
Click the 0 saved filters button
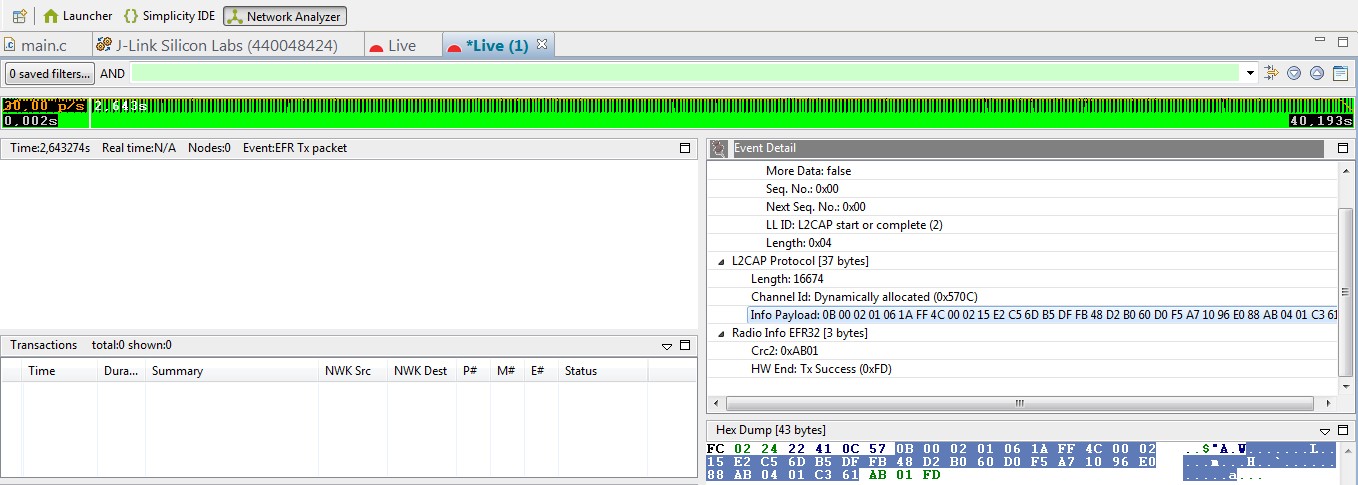point(49,73)
